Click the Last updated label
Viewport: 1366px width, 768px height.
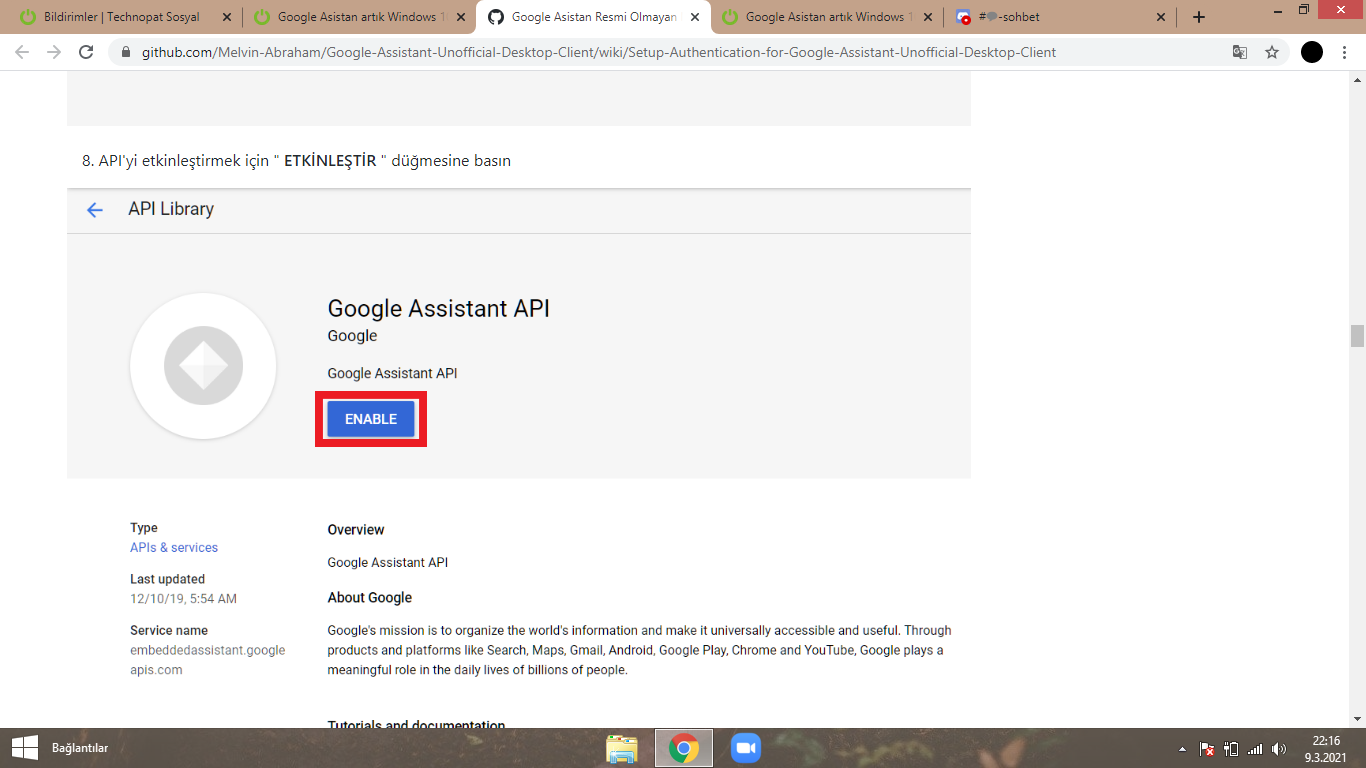(x=167, y=579)
